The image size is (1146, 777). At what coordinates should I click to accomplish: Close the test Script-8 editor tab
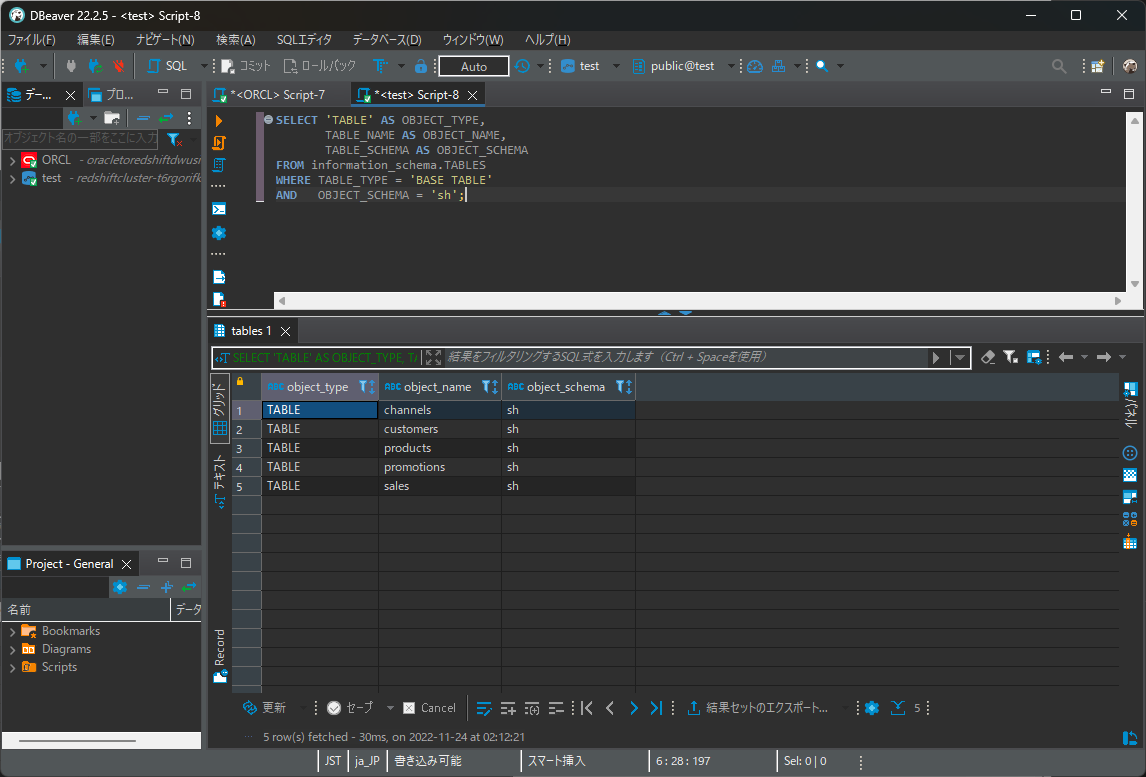click(x=473, y=95)
